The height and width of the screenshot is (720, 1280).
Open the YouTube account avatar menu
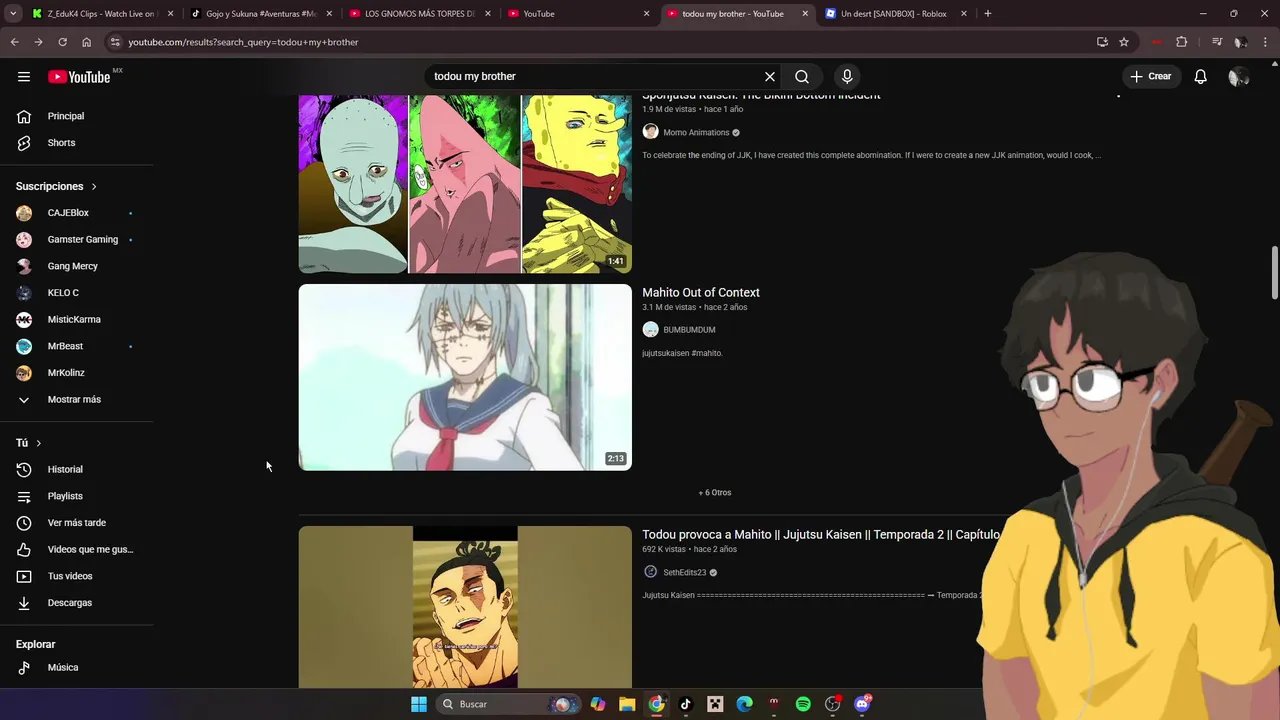click(1239, 77)
